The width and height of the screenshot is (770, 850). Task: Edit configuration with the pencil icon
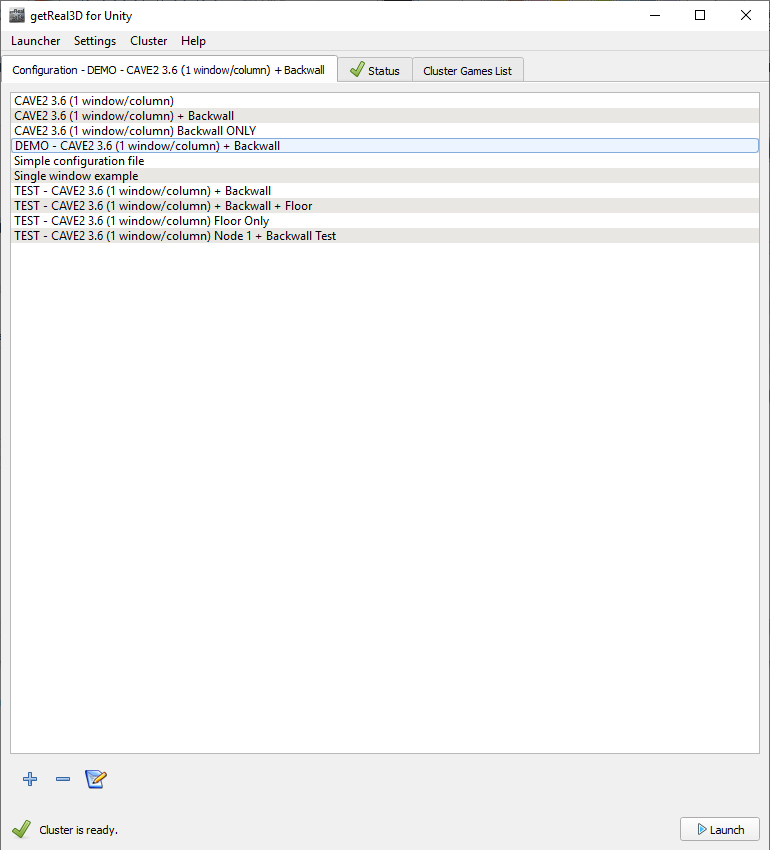96,779
